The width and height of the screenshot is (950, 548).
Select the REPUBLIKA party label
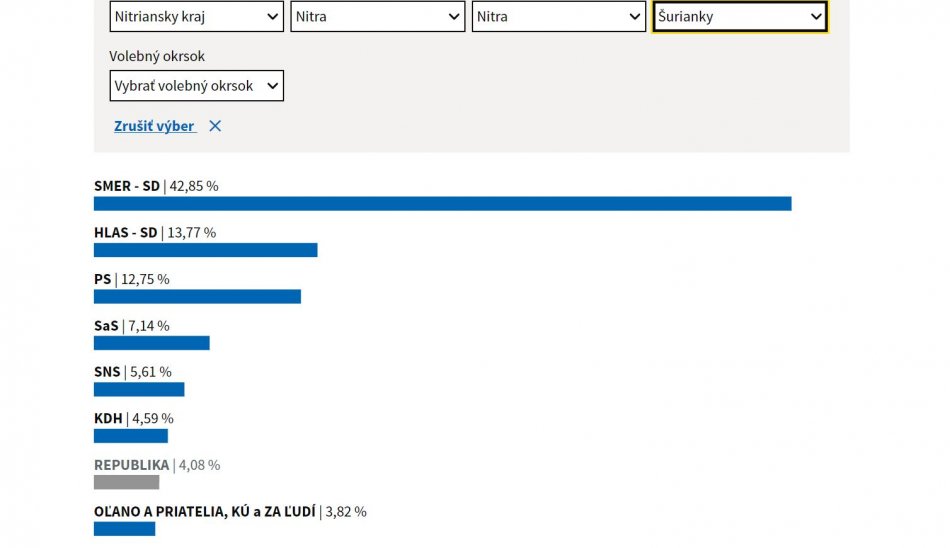pos(131,465)
